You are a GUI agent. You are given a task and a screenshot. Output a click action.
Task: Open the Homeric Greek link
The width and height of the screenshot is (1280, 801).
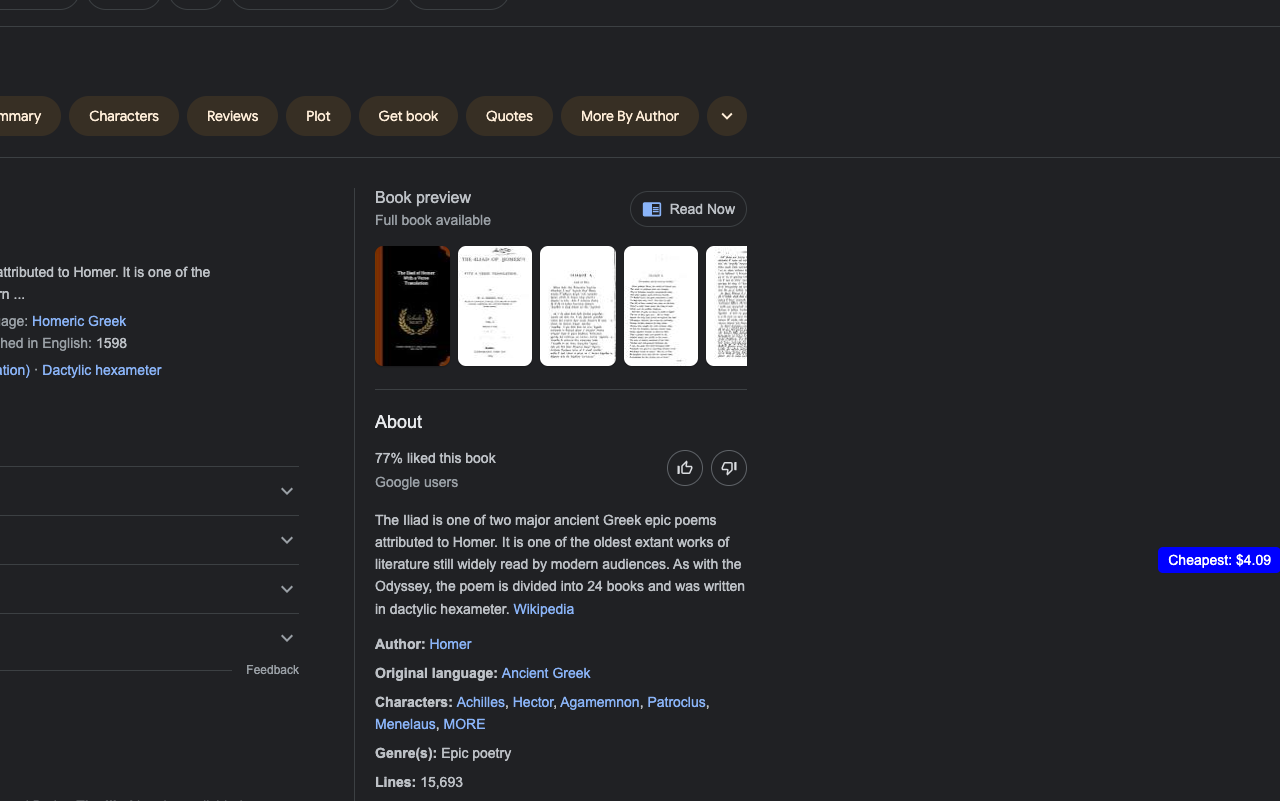pyautogui.click(x=79, y=321)
